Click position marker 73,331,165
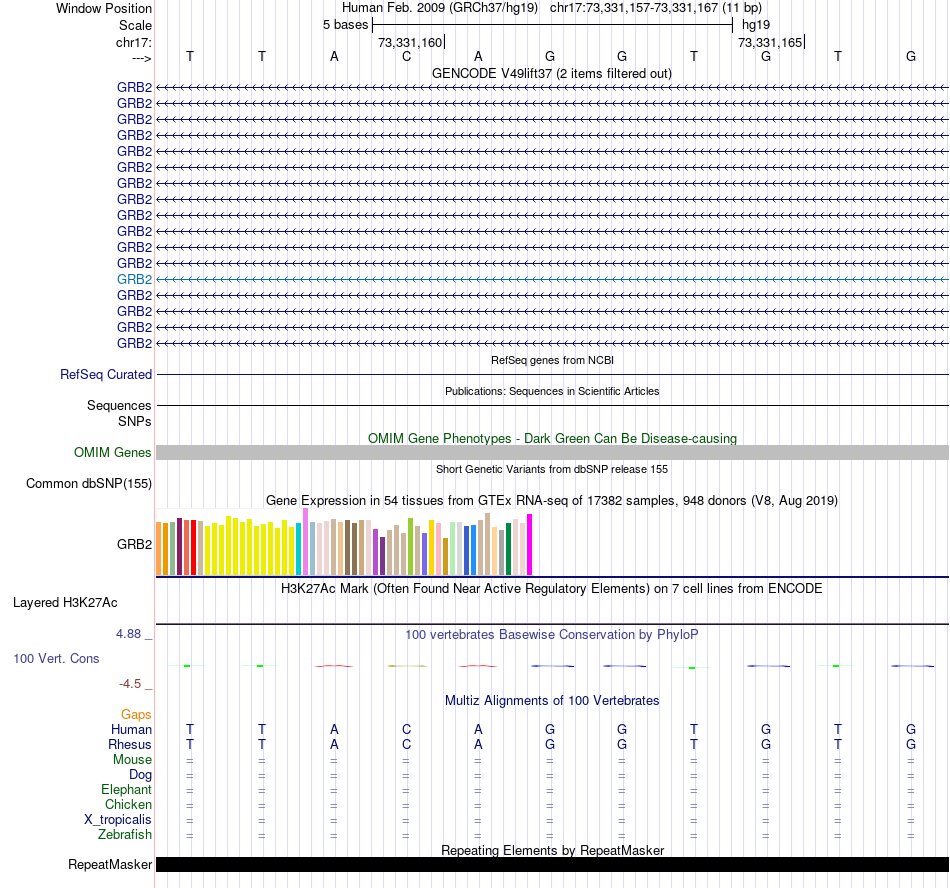950x888 pixels. click(770, 42)
